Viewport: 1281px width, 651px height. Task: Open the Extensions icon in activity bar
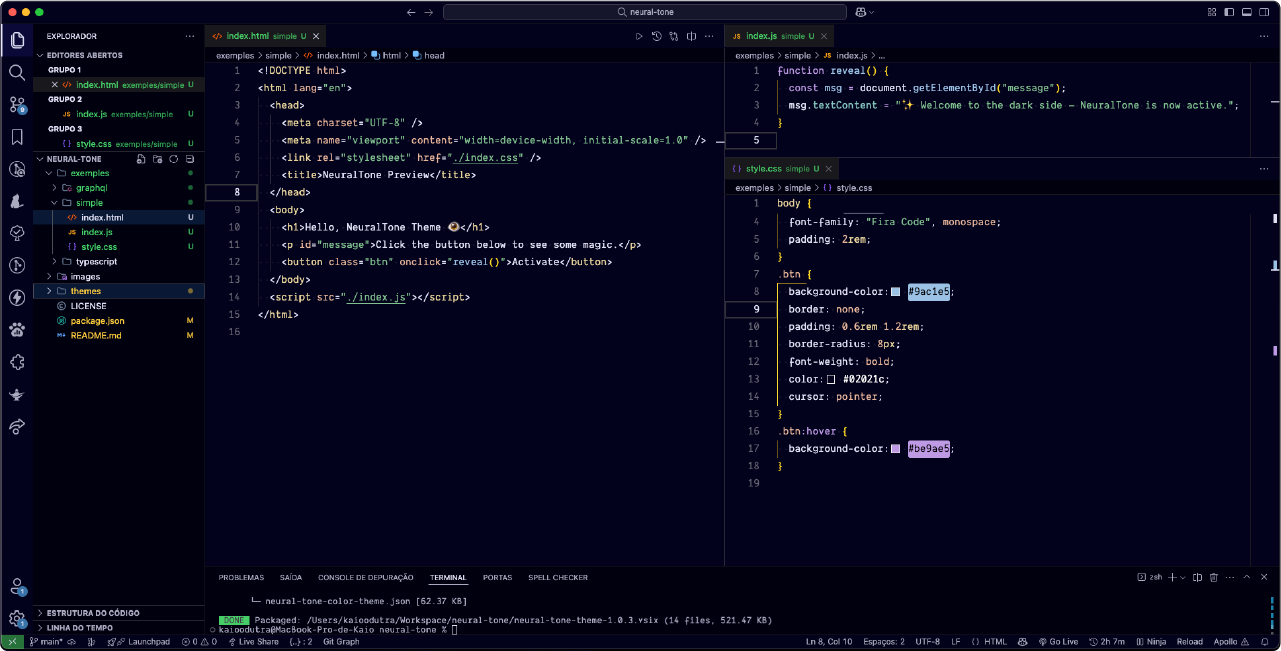tap(17, 361)
